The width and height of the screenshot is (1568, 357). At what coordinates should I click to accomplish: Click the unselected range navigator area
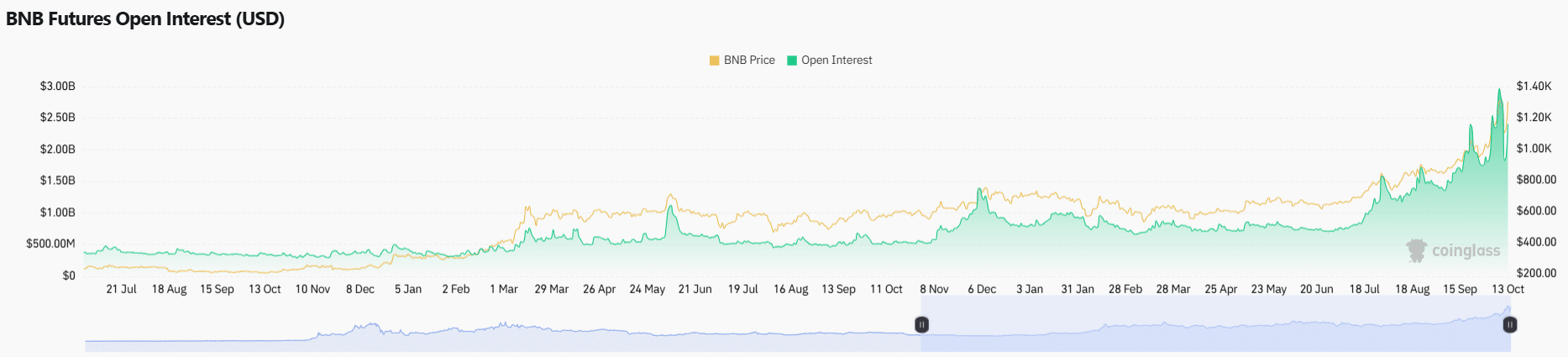point(502,324)
